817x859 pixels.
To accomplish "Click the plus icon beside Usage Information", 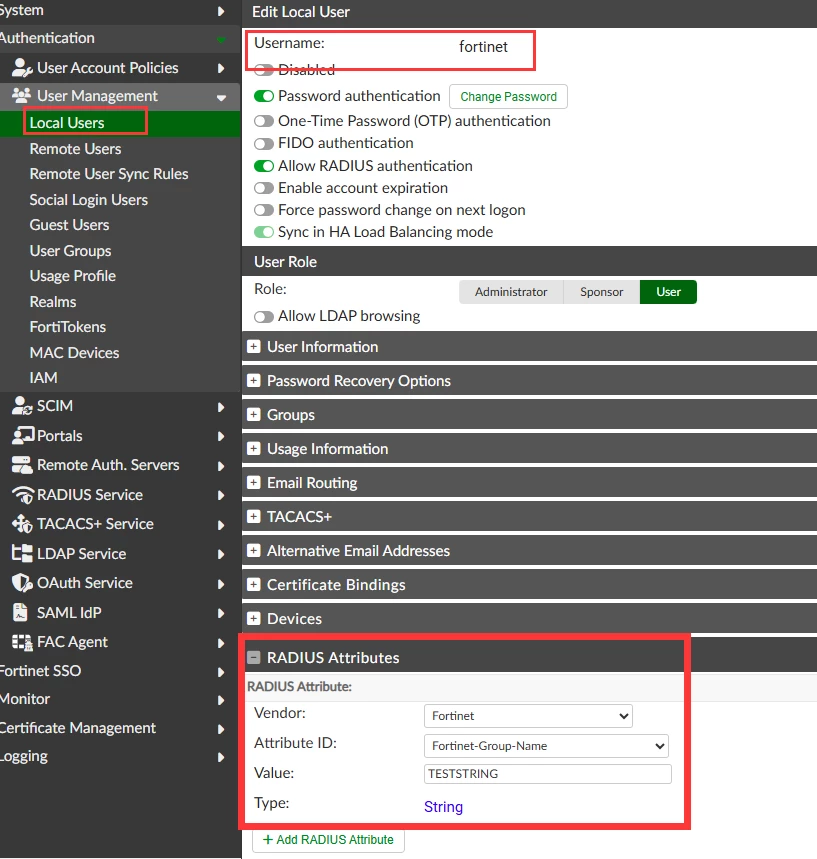I will point(253,448).
